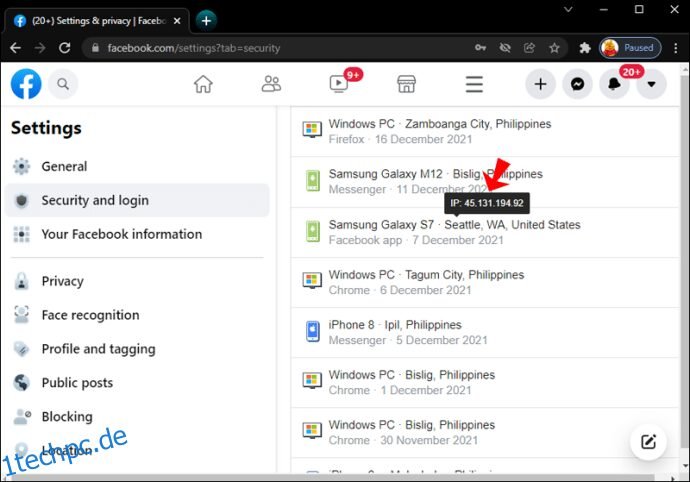The height and width of the screenshot is (482, 690).
Task: Click the password key icon in address bar
Action: point(481,48)
